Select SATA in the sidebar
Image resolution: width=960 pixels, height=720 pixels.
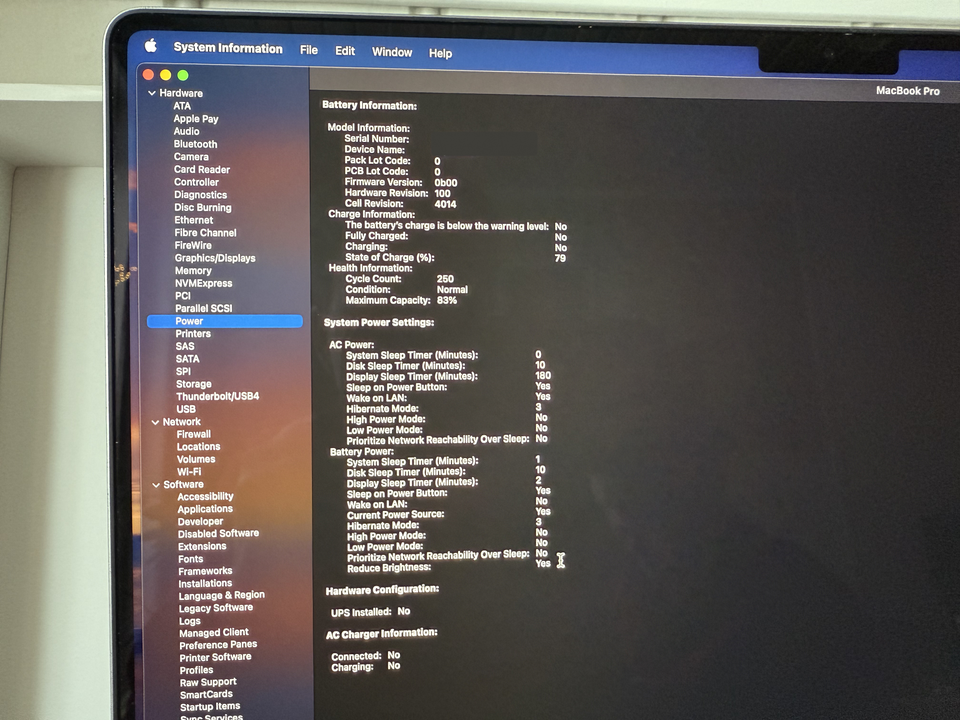click(187, 359)
